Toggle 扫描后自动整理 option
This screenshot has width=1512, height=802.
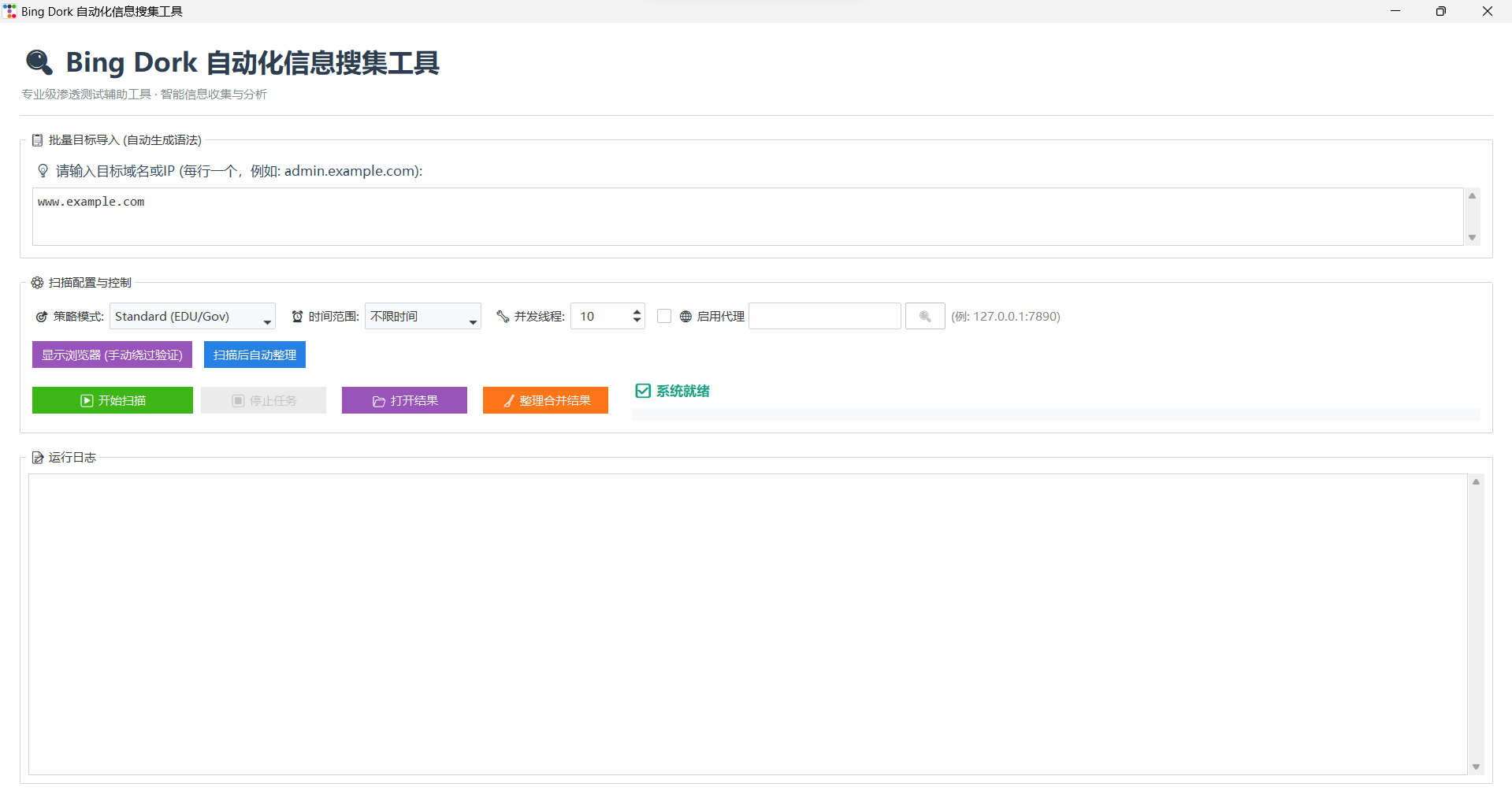pyautogui.click(x=254, y=355)
